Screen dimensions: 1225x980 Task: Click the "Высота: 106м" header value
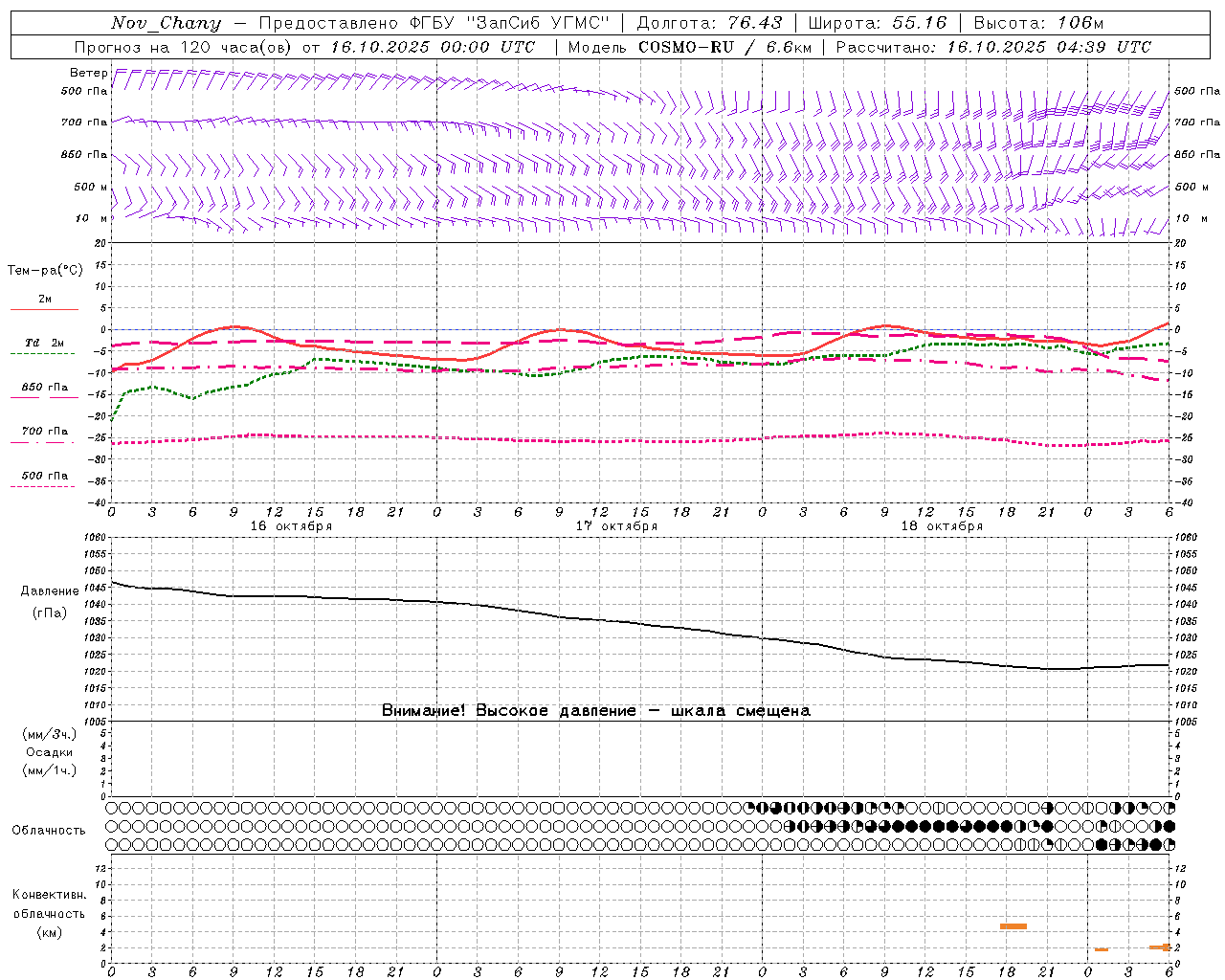1038,23
